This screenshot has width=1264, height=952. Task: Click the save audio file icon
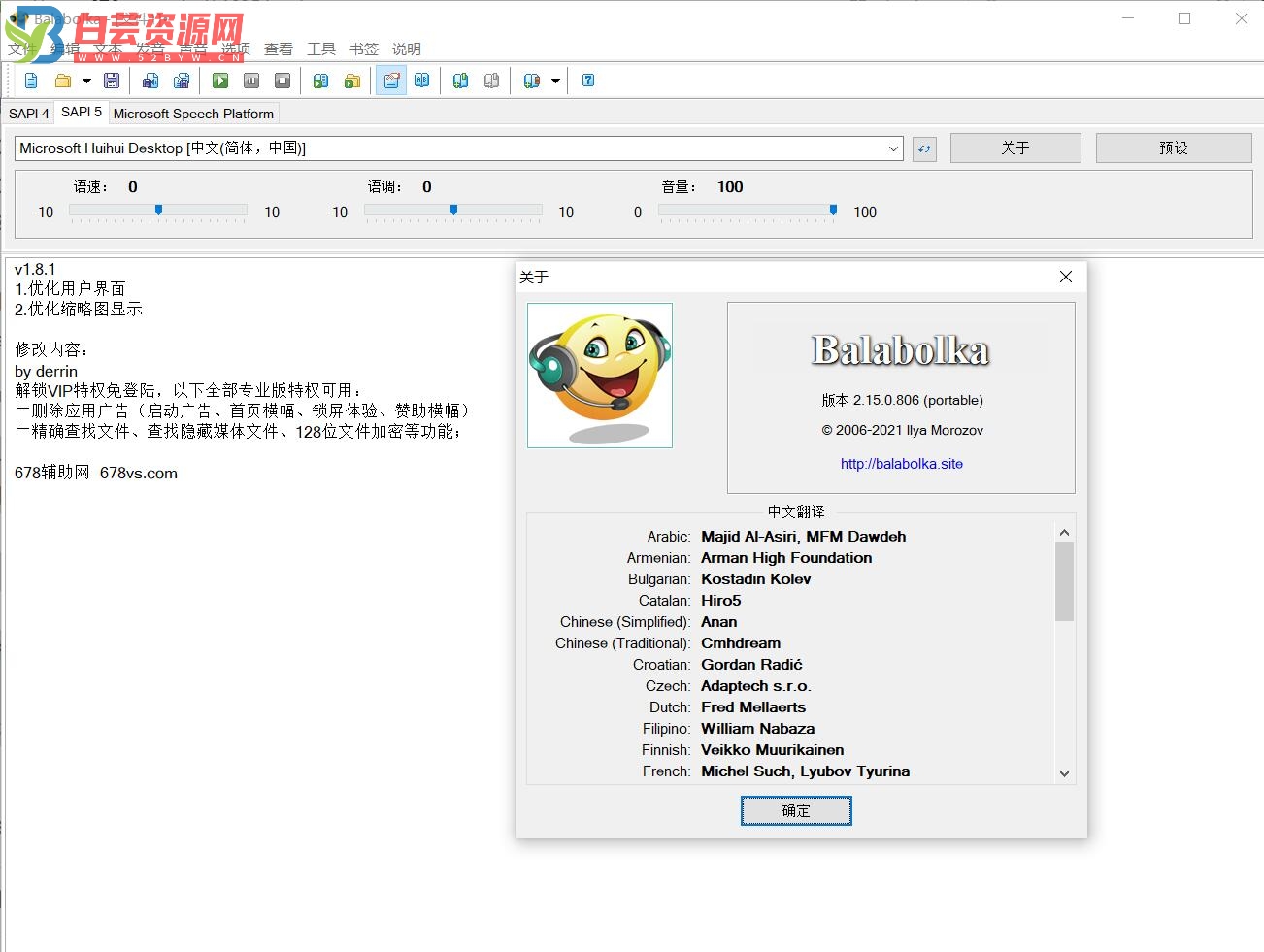(x=150, y=81)
